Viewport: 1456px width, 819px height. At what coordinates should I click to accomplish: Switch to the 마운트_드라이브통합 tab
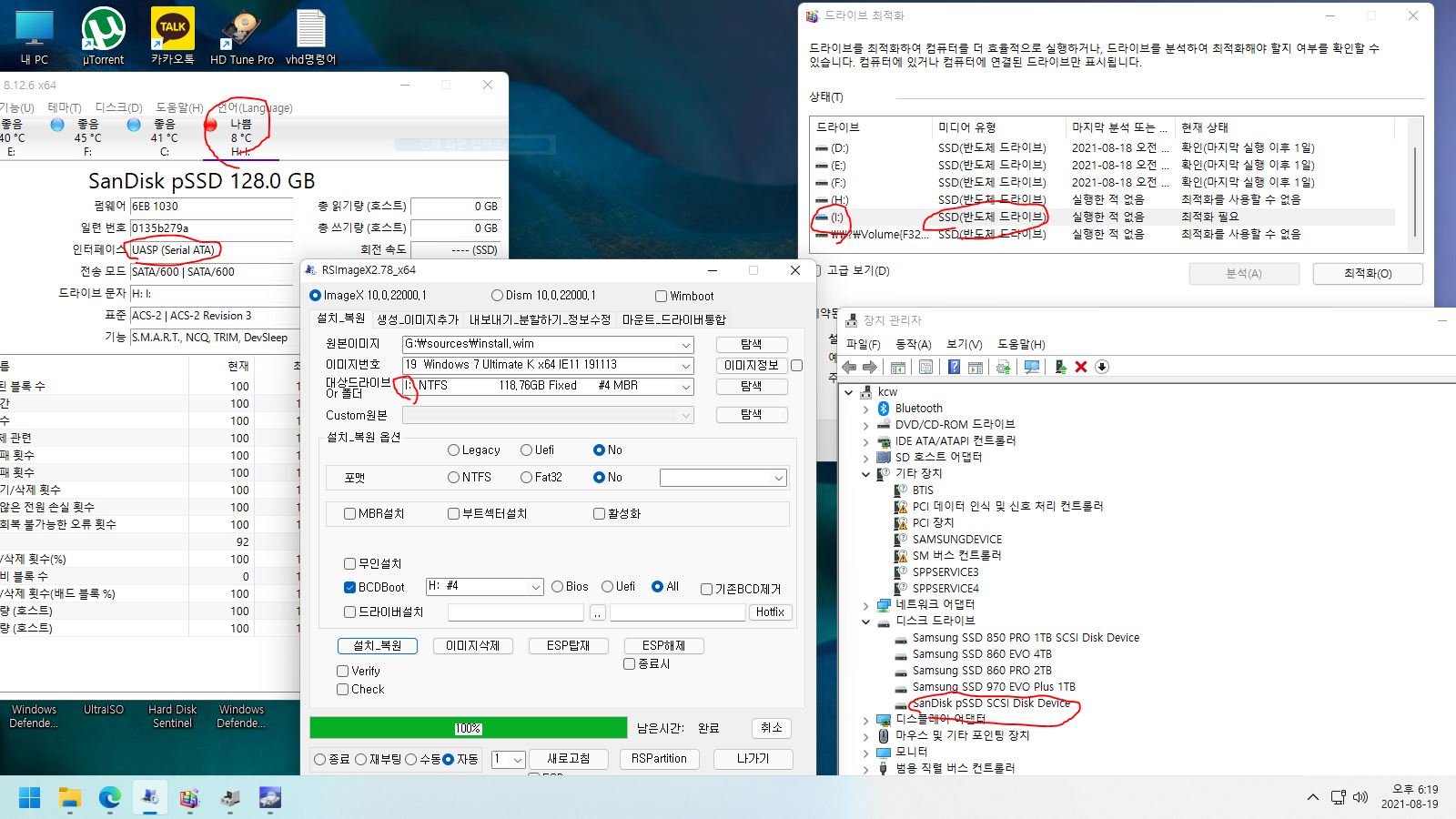(674, 319)
